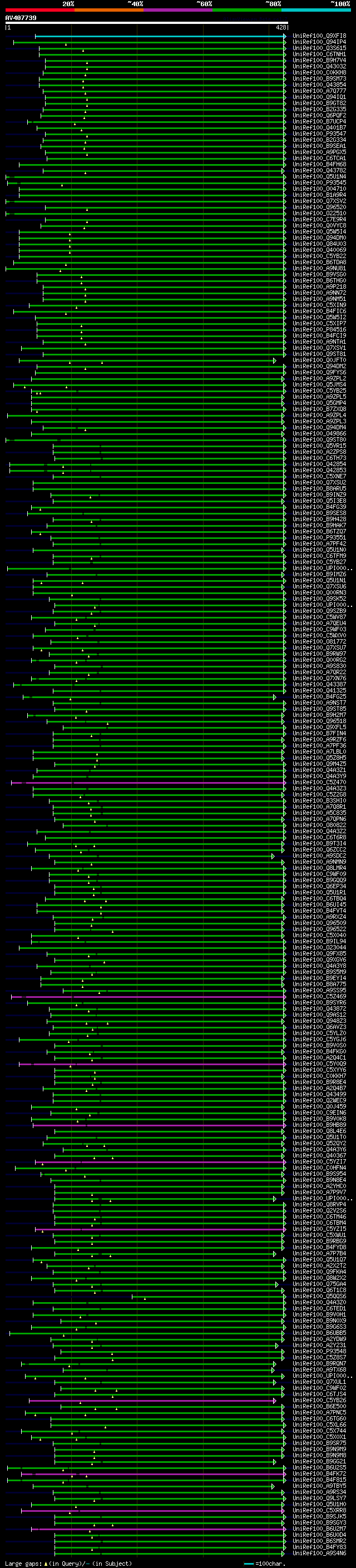Click the cyan alignment bar for UniRef100_Q9XFI8
The image size is (356, 1568).
click(160, 37)
